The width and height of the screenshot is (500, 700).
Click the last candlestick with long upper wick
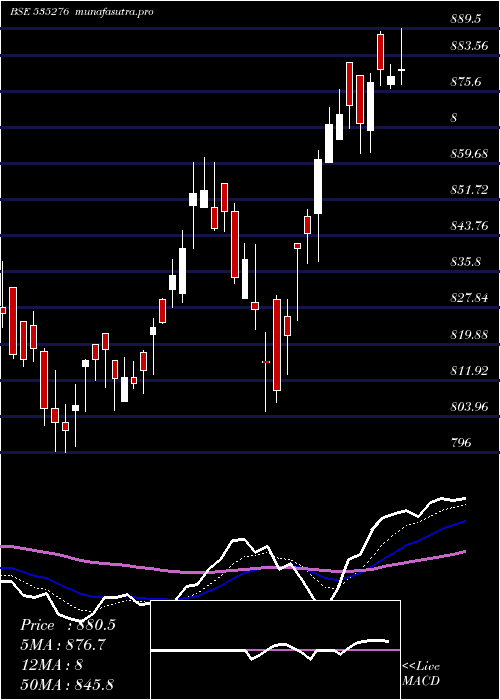coord(401,56)
